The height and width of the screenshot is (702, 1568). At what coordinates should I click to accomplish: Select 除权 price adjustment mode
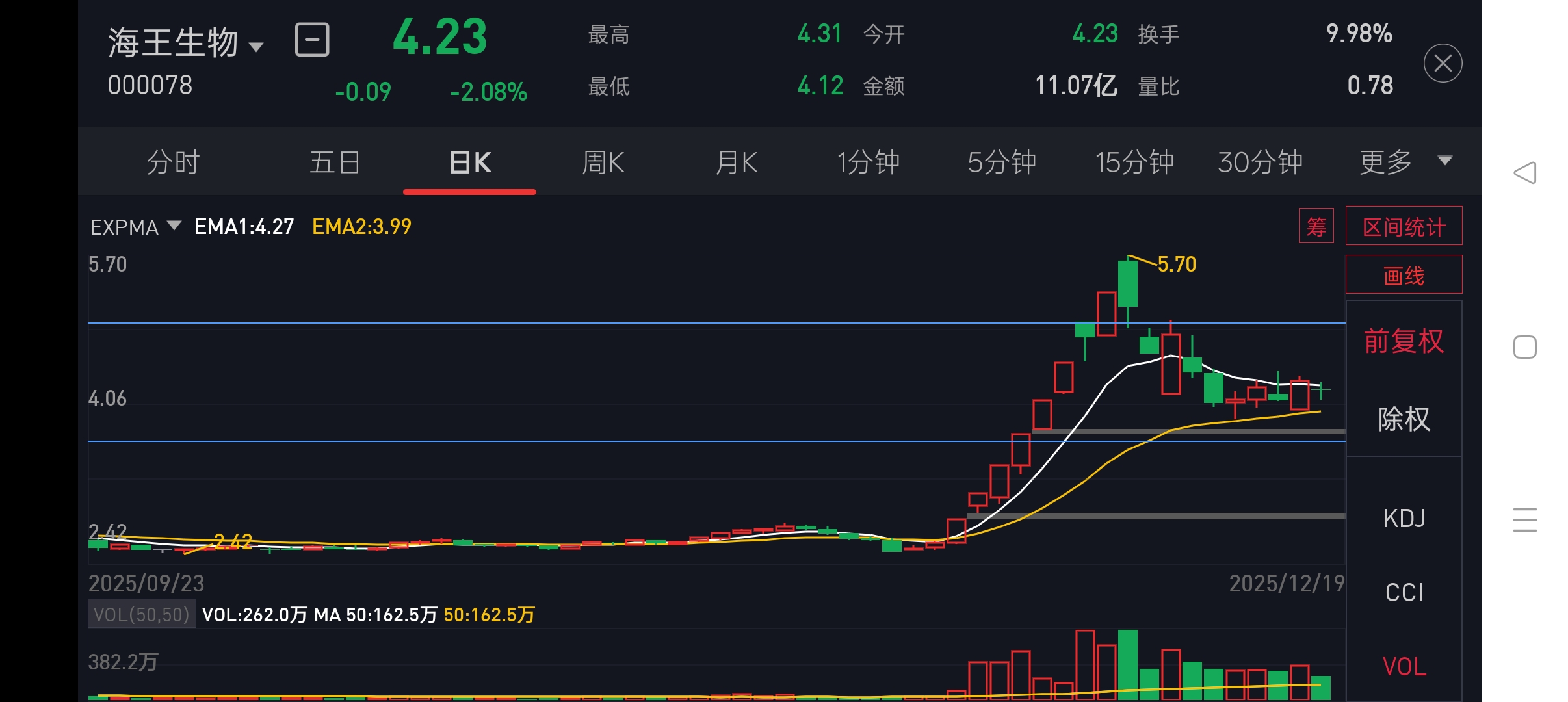point(1404,419)
